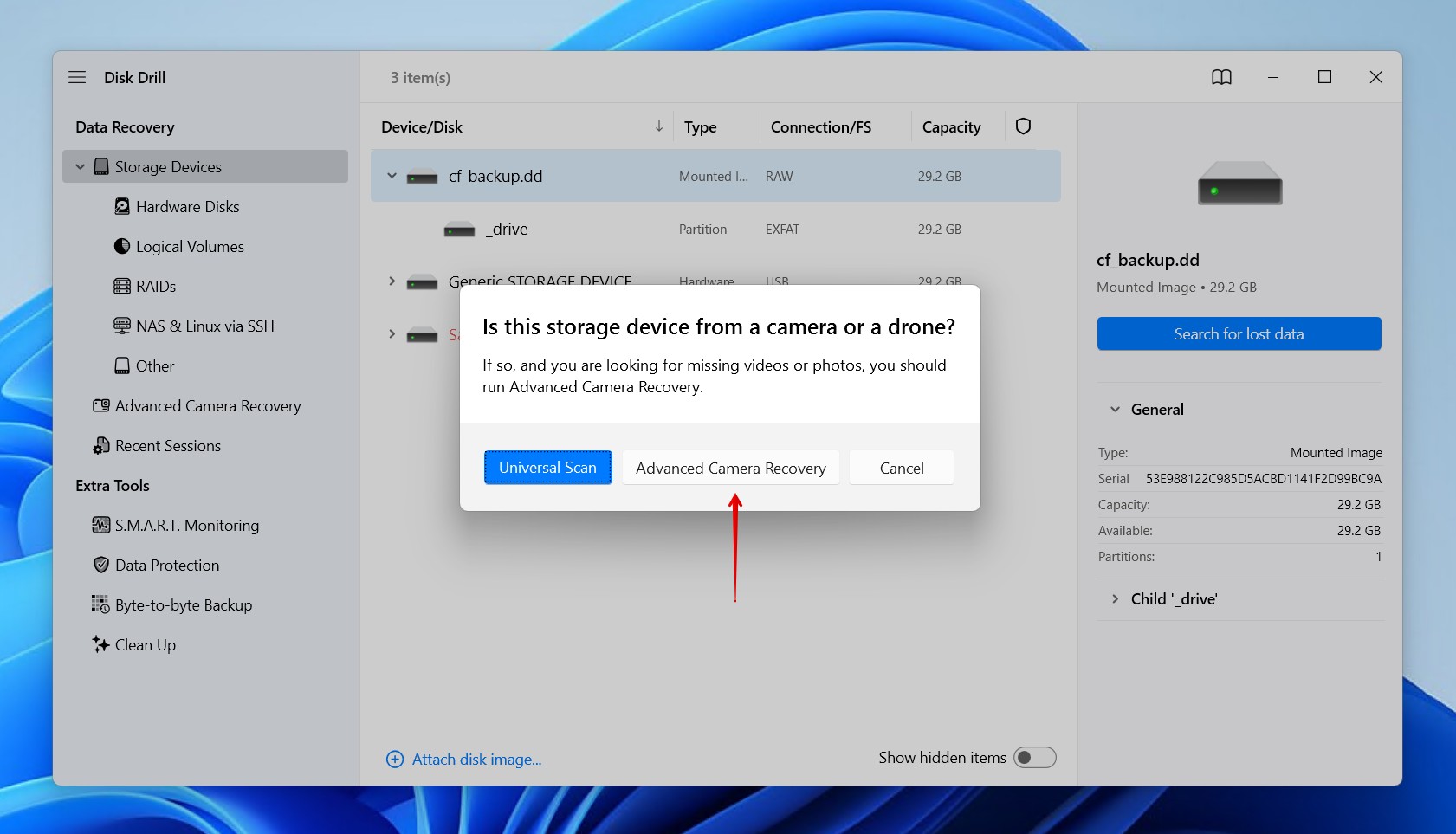Open Data Protection settings
This screenshot has height=834, width=1456.
(167, 565)
